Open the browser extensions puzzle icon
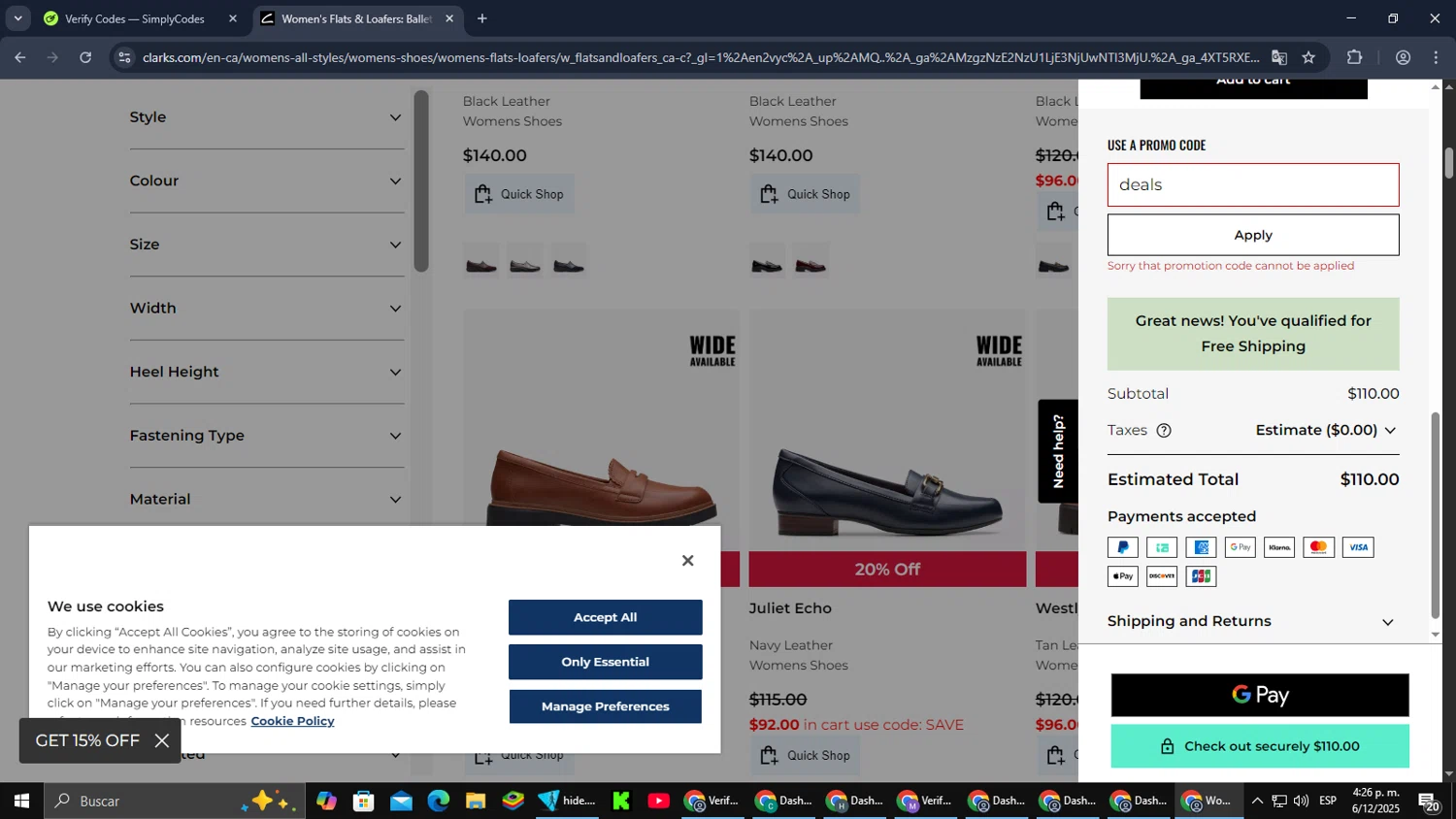The image size is (1456, 819). pyautogui.click(x=1355, y=57)
